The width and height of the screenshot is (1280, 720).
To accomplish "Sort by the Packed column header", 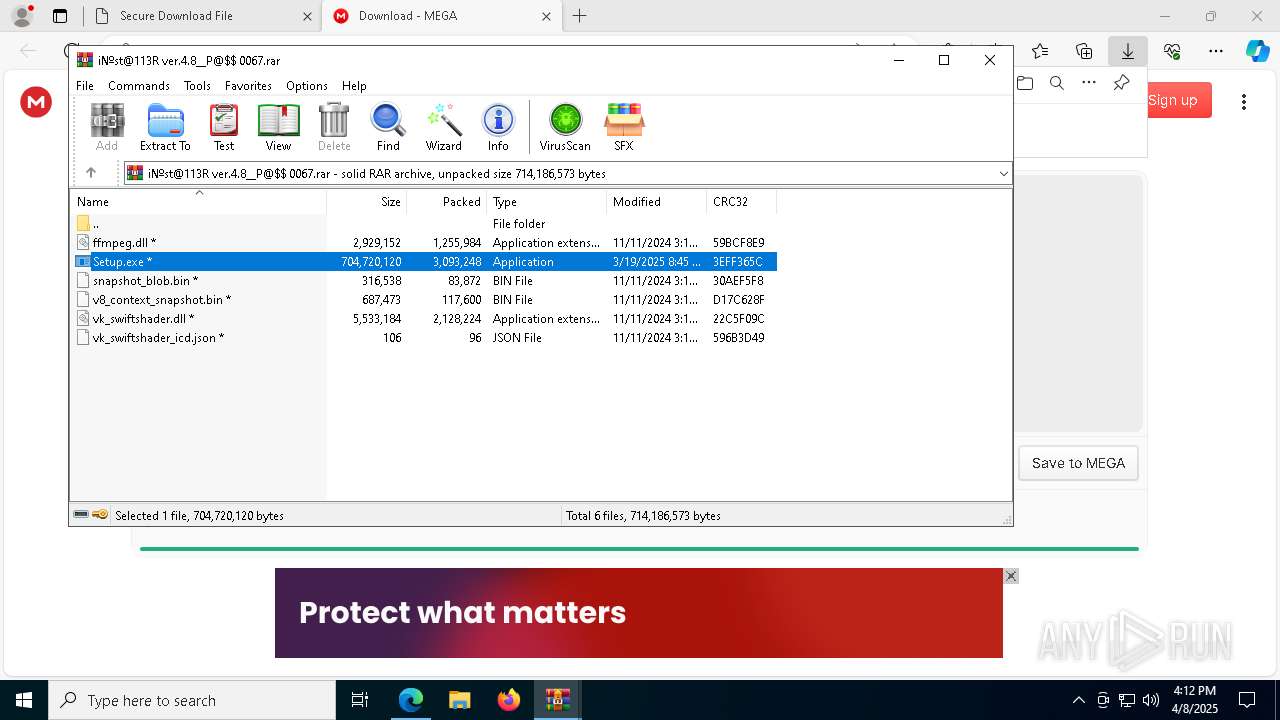I will pyautogui.click(x=447, y=202).
